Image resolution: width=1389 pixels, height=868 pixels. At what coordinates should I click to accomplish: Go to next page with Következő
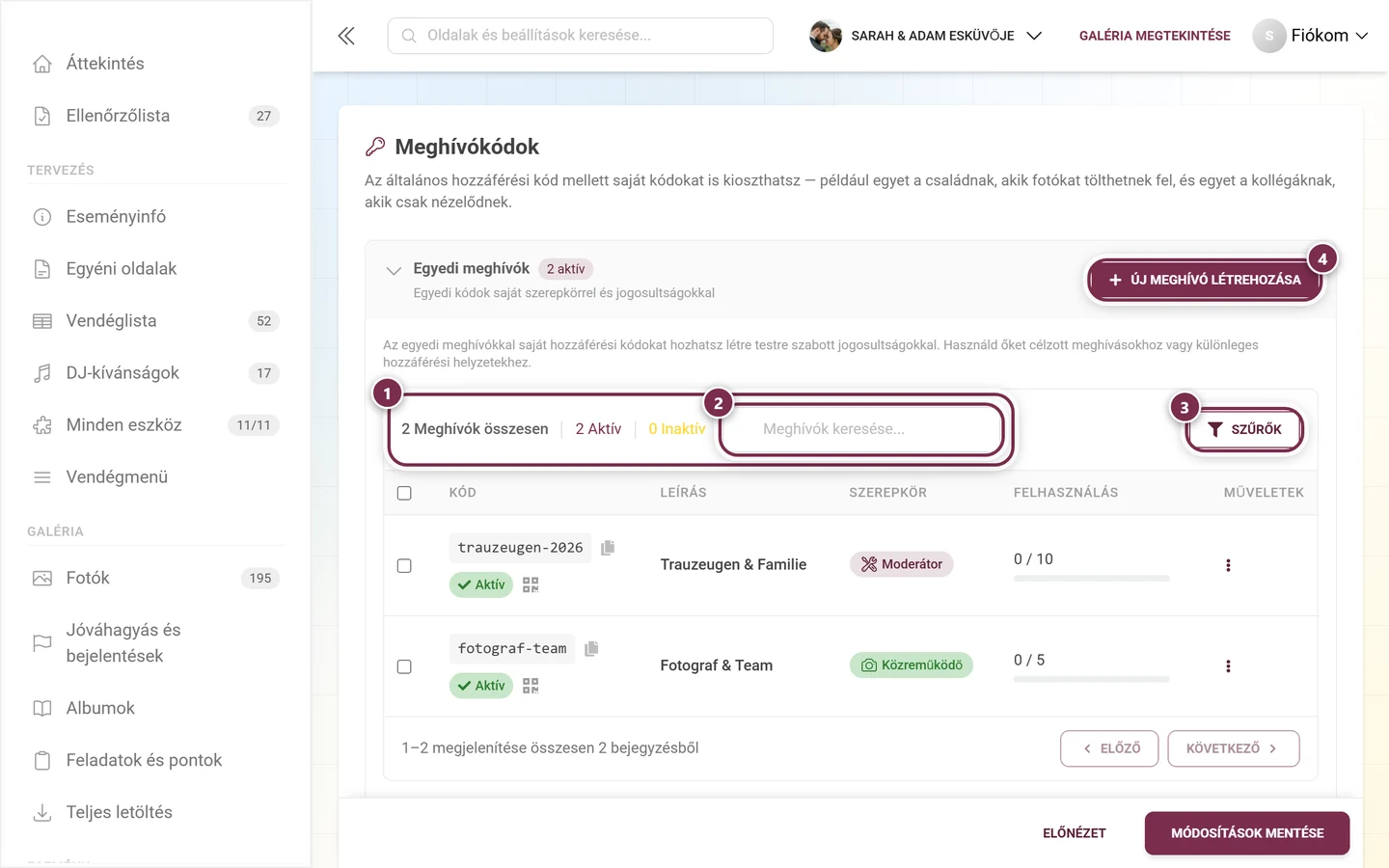tap(1233, 748)
